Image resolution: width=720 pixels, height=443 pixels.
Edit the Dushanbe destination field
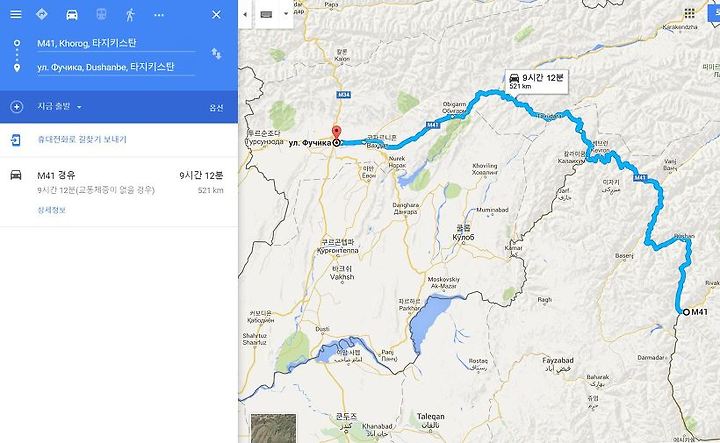[116, 67]
